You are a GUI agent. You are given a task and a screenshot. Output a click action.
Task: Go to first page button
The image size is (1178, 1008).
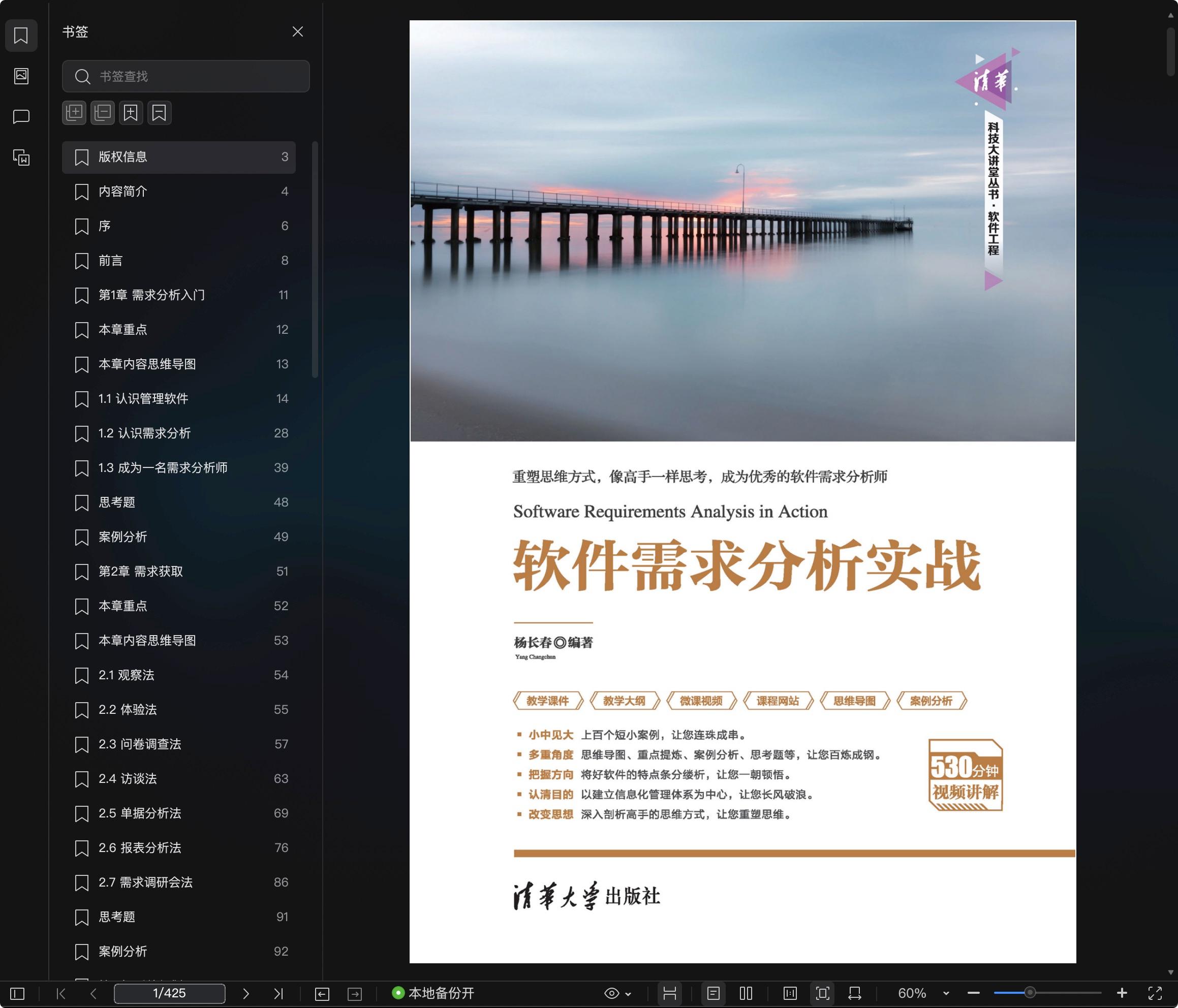61,993
